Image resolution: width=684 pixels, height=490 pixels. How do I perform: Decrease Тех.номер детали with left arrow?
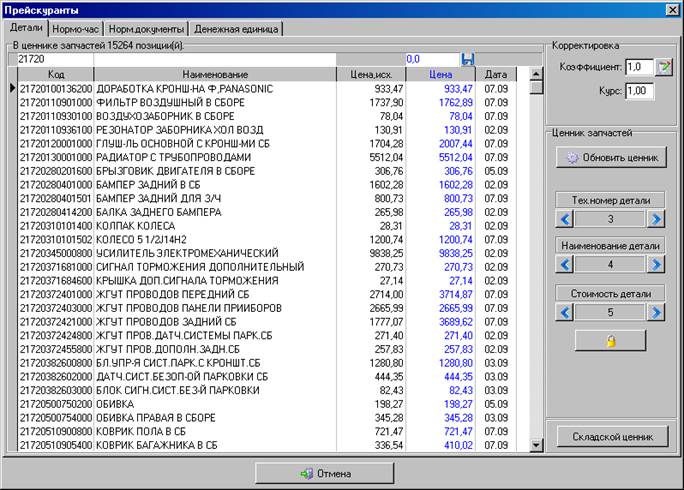(565, 219)
